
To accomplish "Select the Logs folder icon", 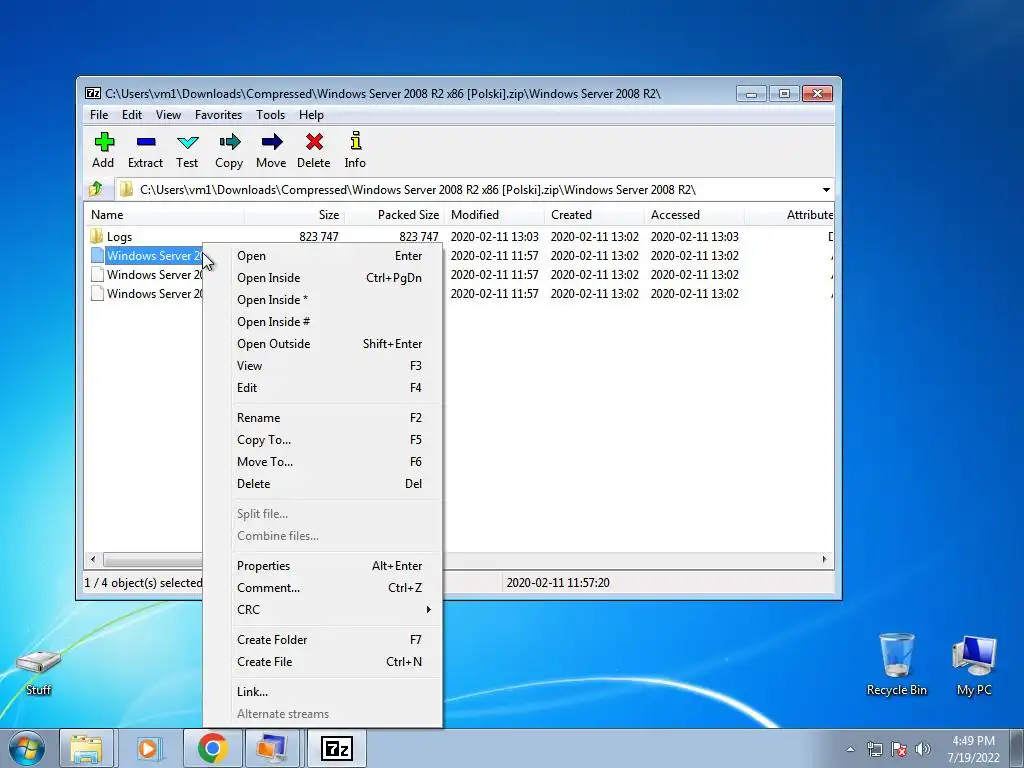I will click(97, 236).
